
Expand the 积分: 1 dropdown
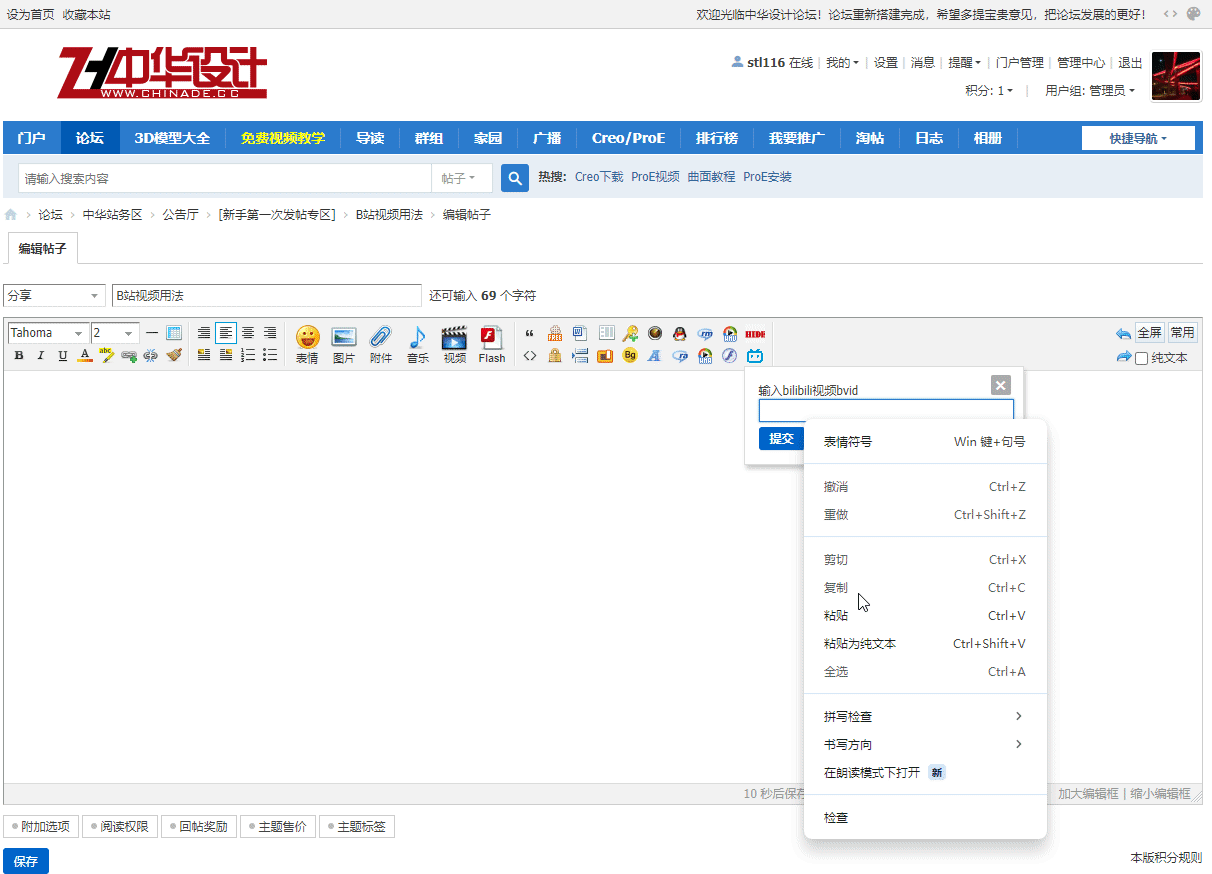989,90
